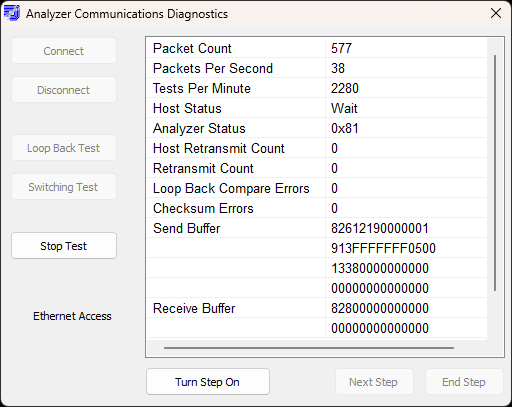Select the Analyzer Status row

click(317, 128)
